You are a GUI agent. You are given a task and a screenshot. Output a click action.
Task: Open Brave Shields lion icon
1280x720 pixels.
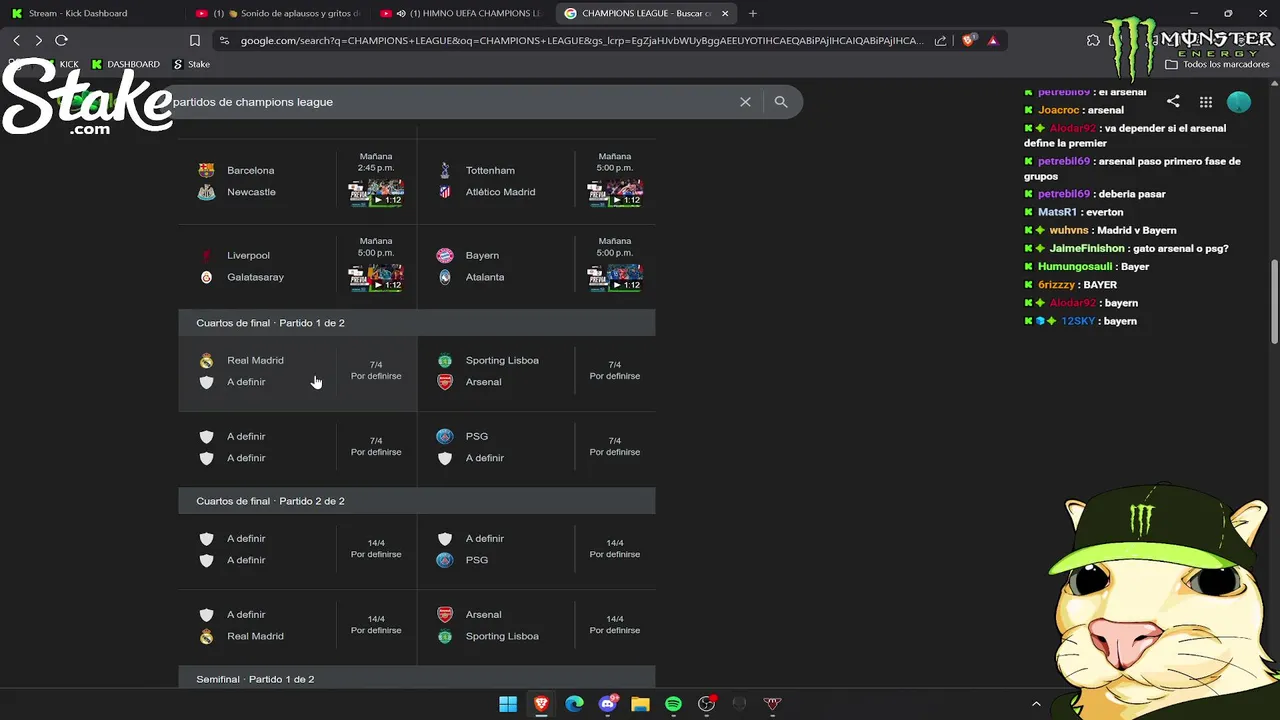[x=968, y=41]
